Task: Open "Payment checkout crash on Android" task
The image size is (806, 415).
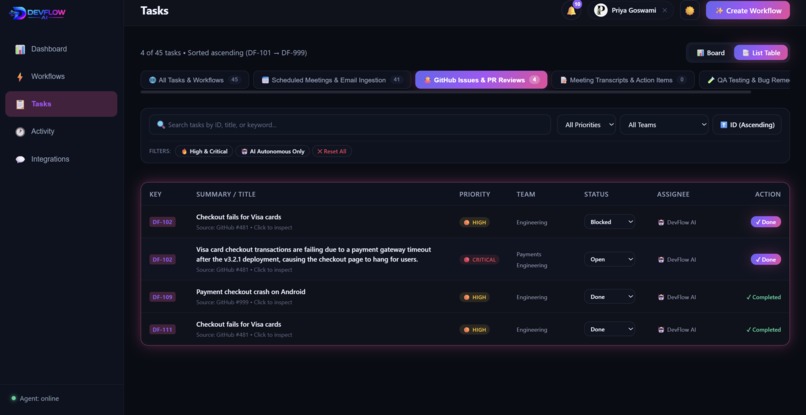Action: 250,292
